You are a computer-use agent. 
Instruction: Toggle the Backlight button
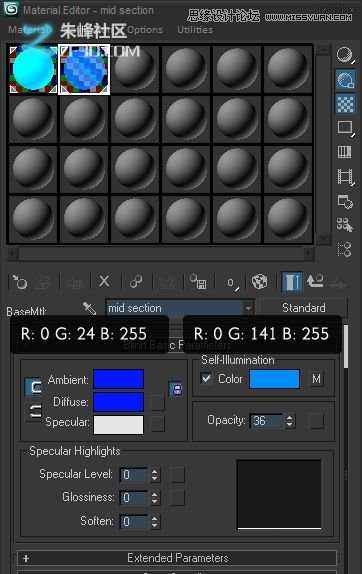click(345, 79)
